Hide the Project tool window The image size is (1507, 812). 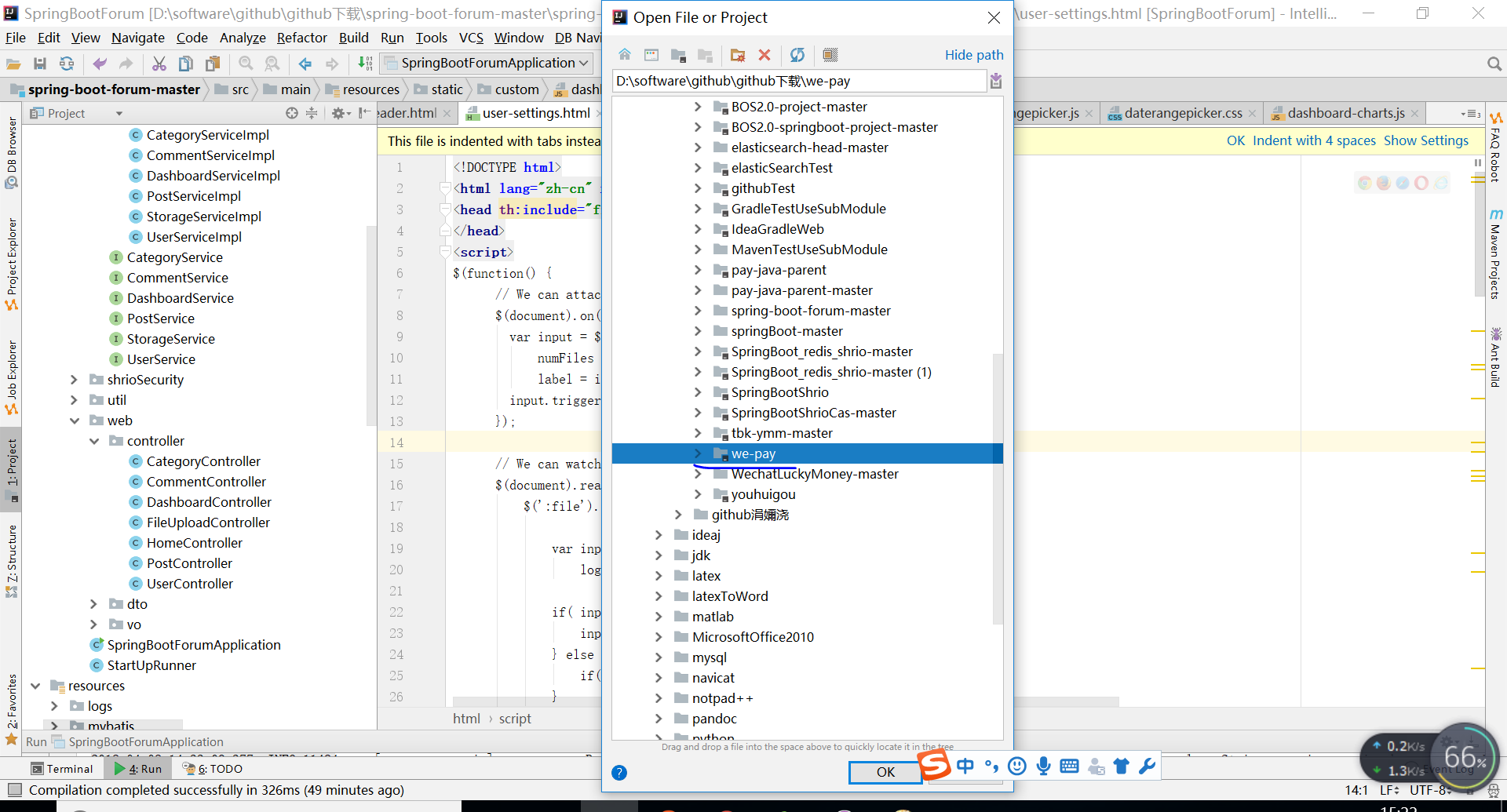pos(365,113)
